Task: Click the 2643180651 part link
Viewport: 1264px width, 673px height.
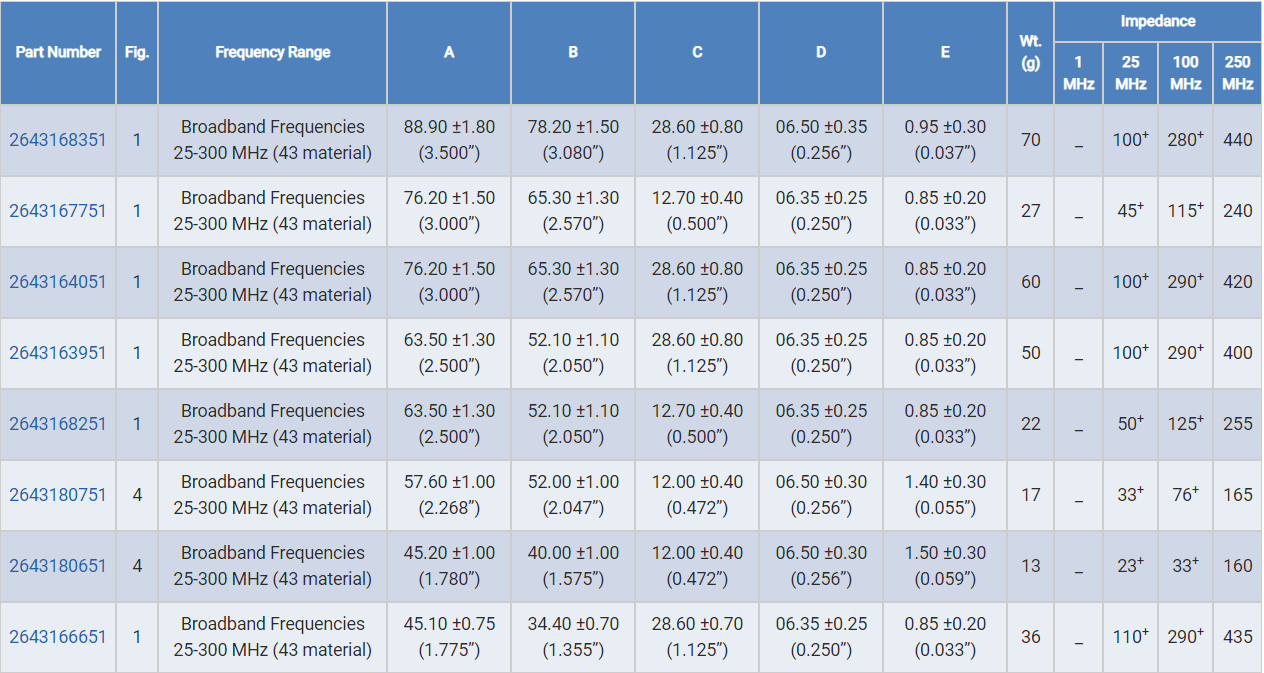Action: coord(57,566)
